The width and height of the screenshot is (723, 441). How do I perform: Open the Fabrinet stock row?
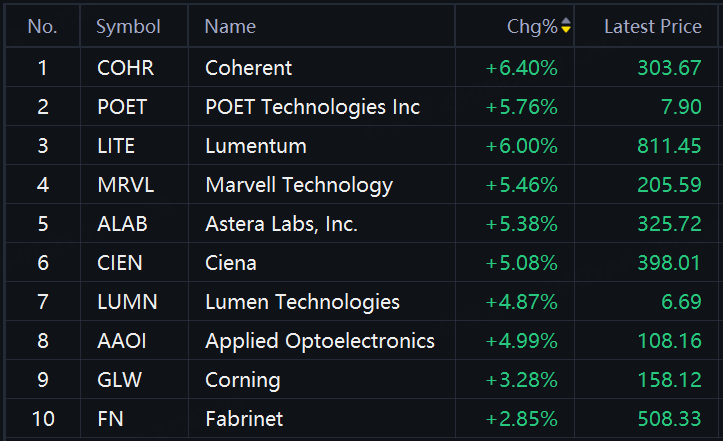[361, 419]
